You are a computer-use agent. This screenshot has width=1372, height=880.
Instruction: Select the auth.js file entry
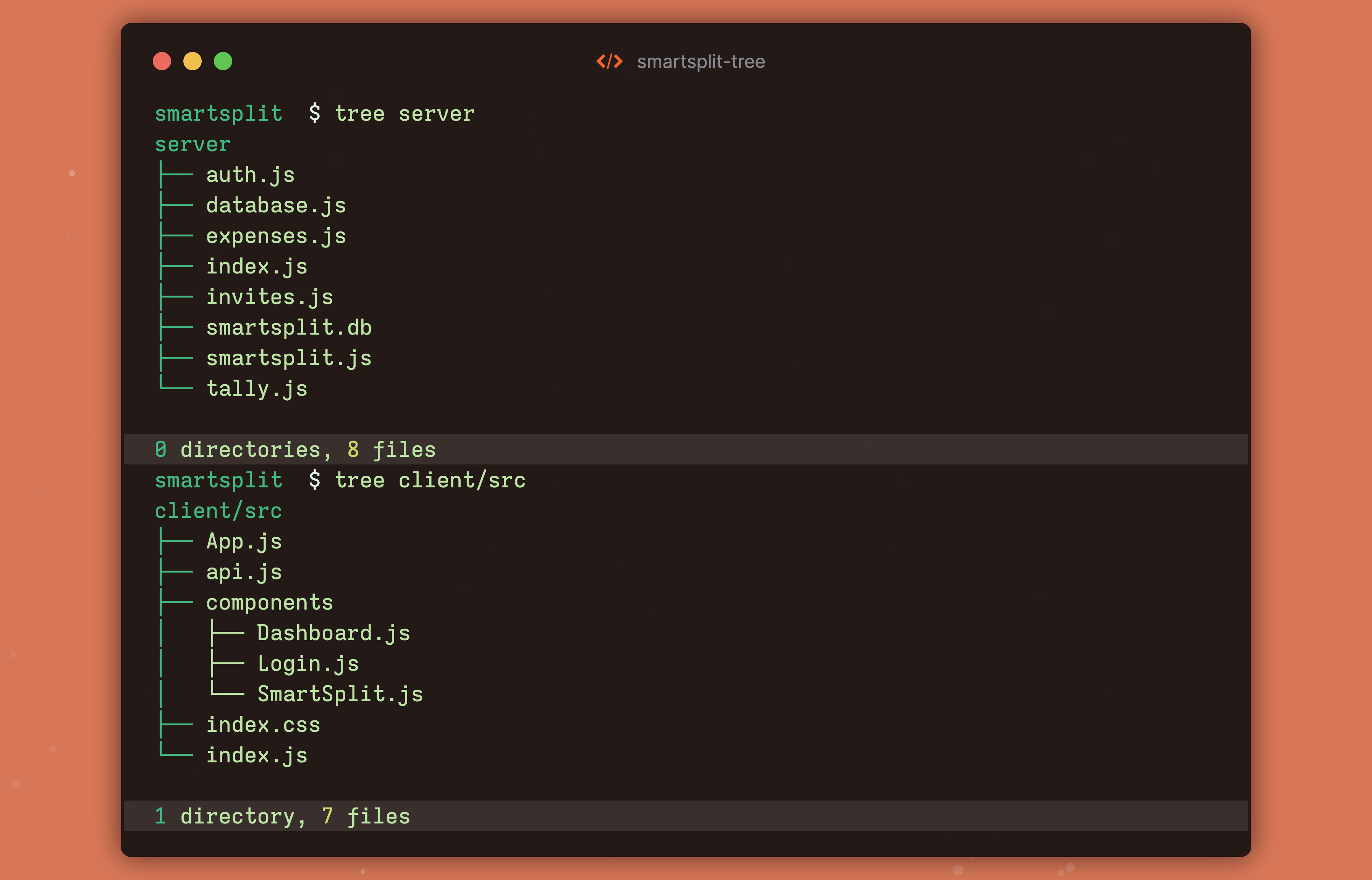pyautogui.click(x=250, y=175)
